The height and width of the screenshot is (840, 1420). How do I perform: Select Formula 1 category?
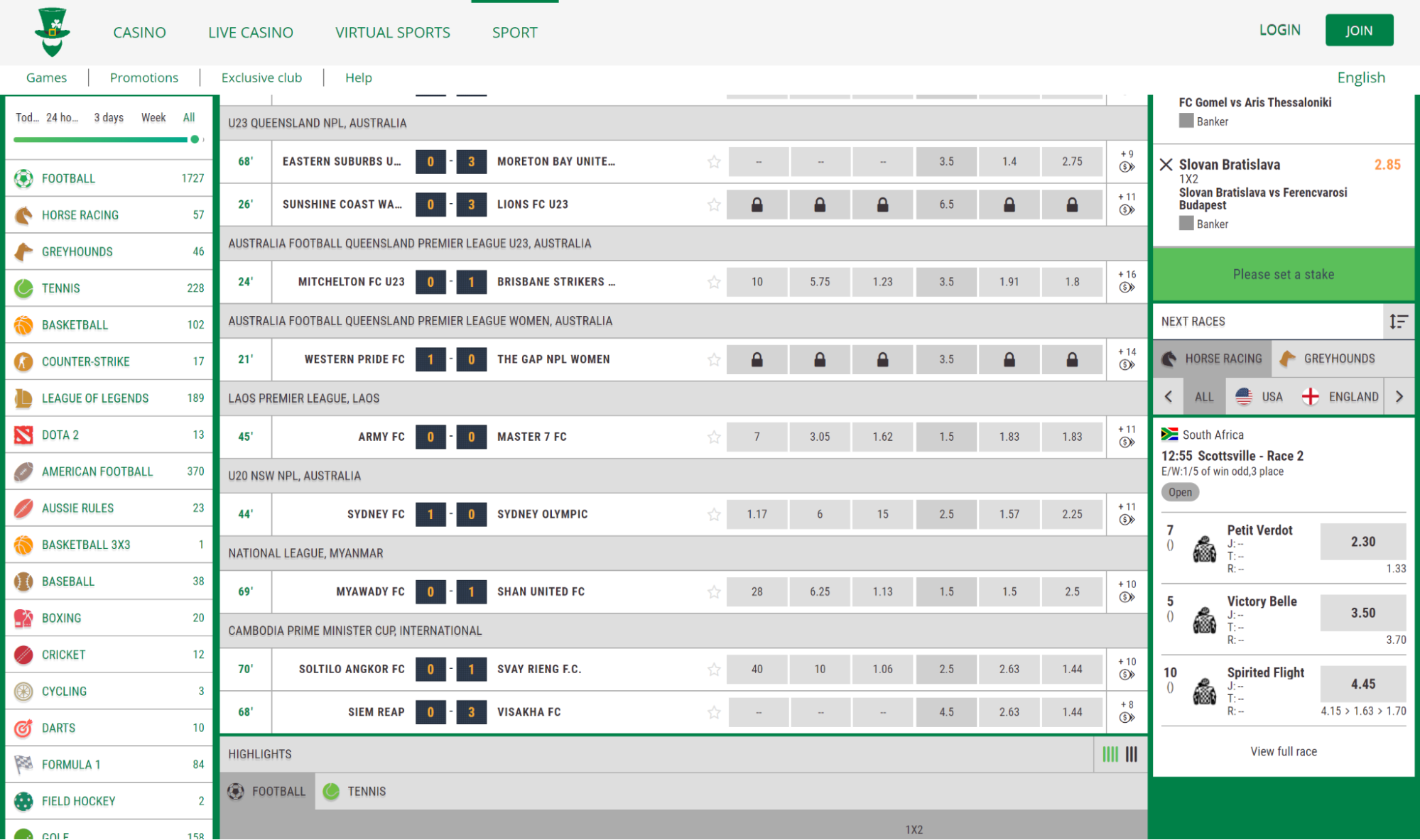click(109, 764)
